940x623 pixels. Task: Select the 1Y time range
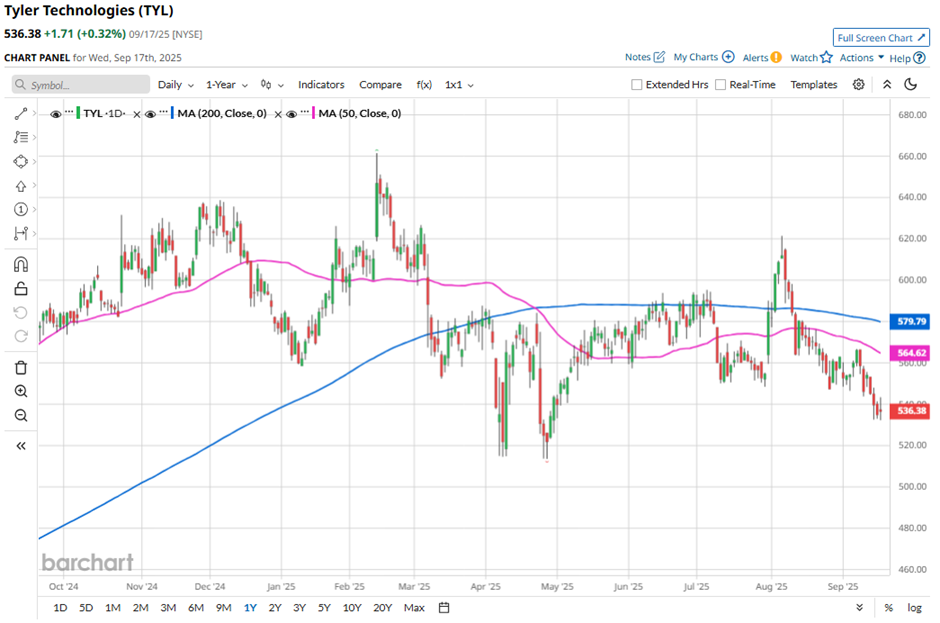[x=250, y=607]
